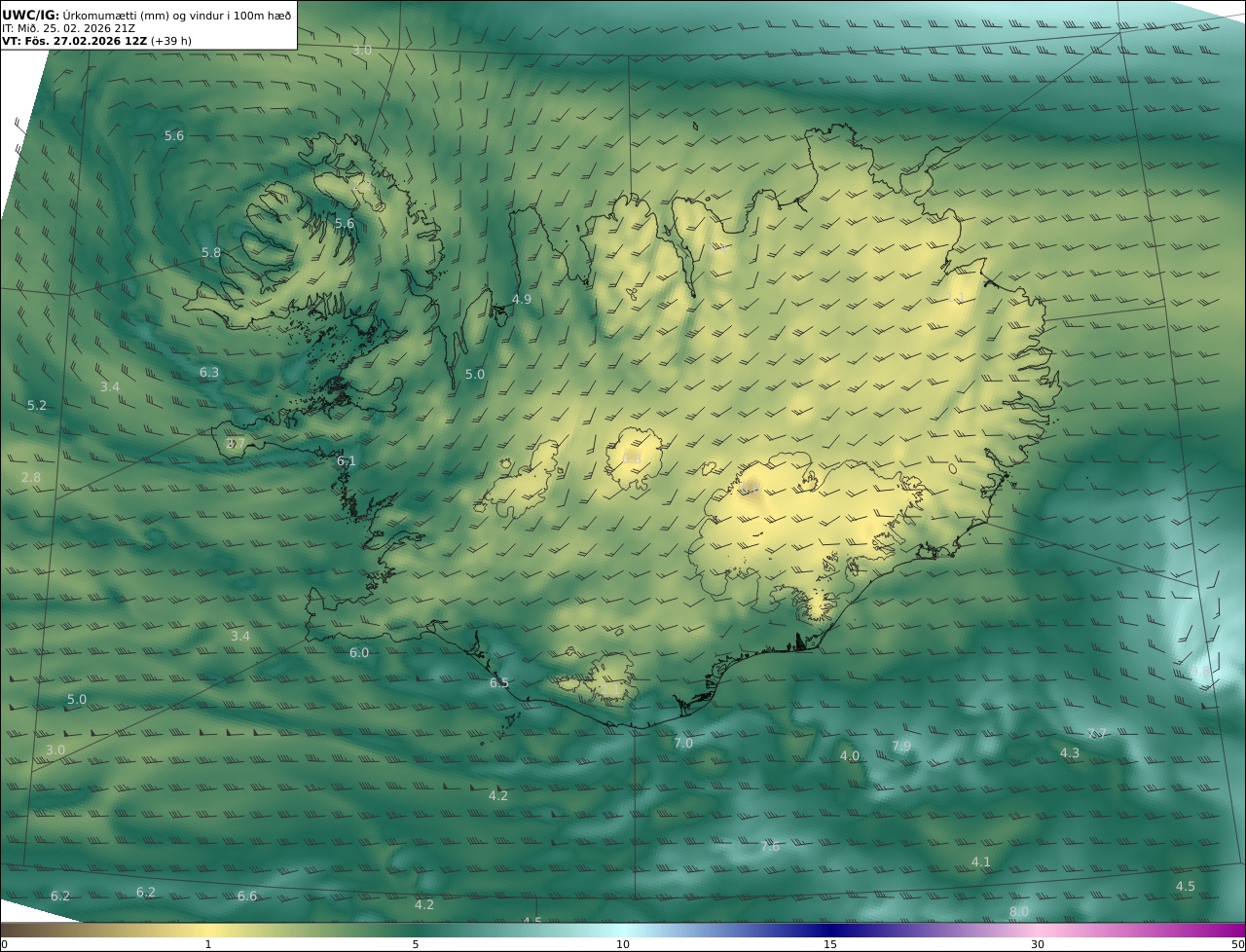
Task: Click the '50' tick on the color scale
Action: coord(1238,944)
